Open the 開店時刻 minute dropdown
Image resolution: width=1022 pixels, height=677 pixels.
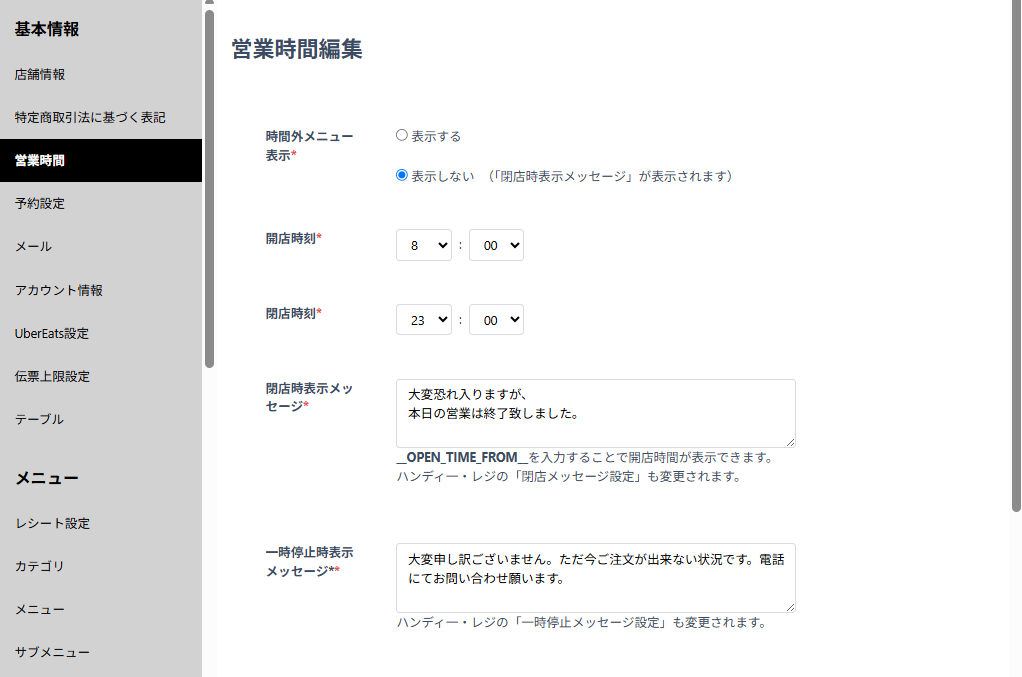pos(496,245)
